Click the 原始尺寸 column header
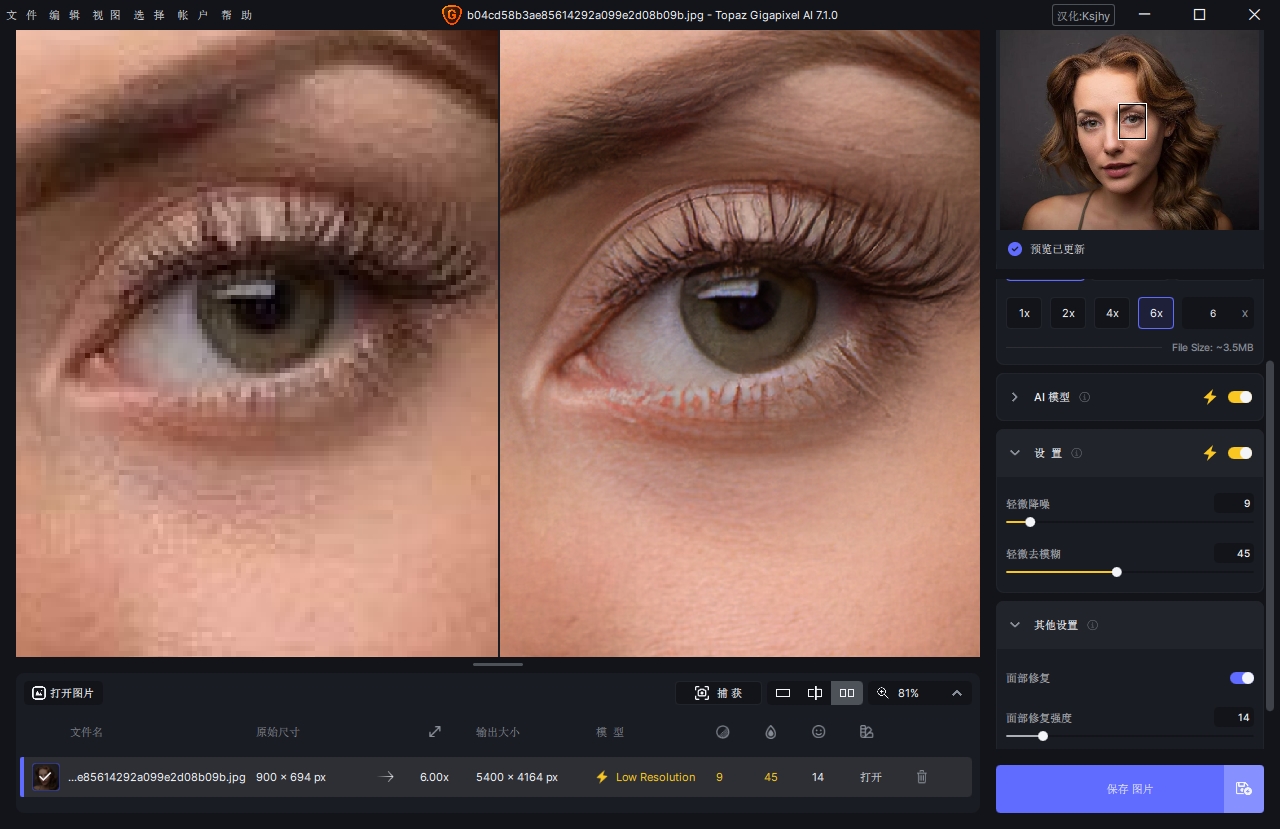1280x829 pixels. (277, 732)
